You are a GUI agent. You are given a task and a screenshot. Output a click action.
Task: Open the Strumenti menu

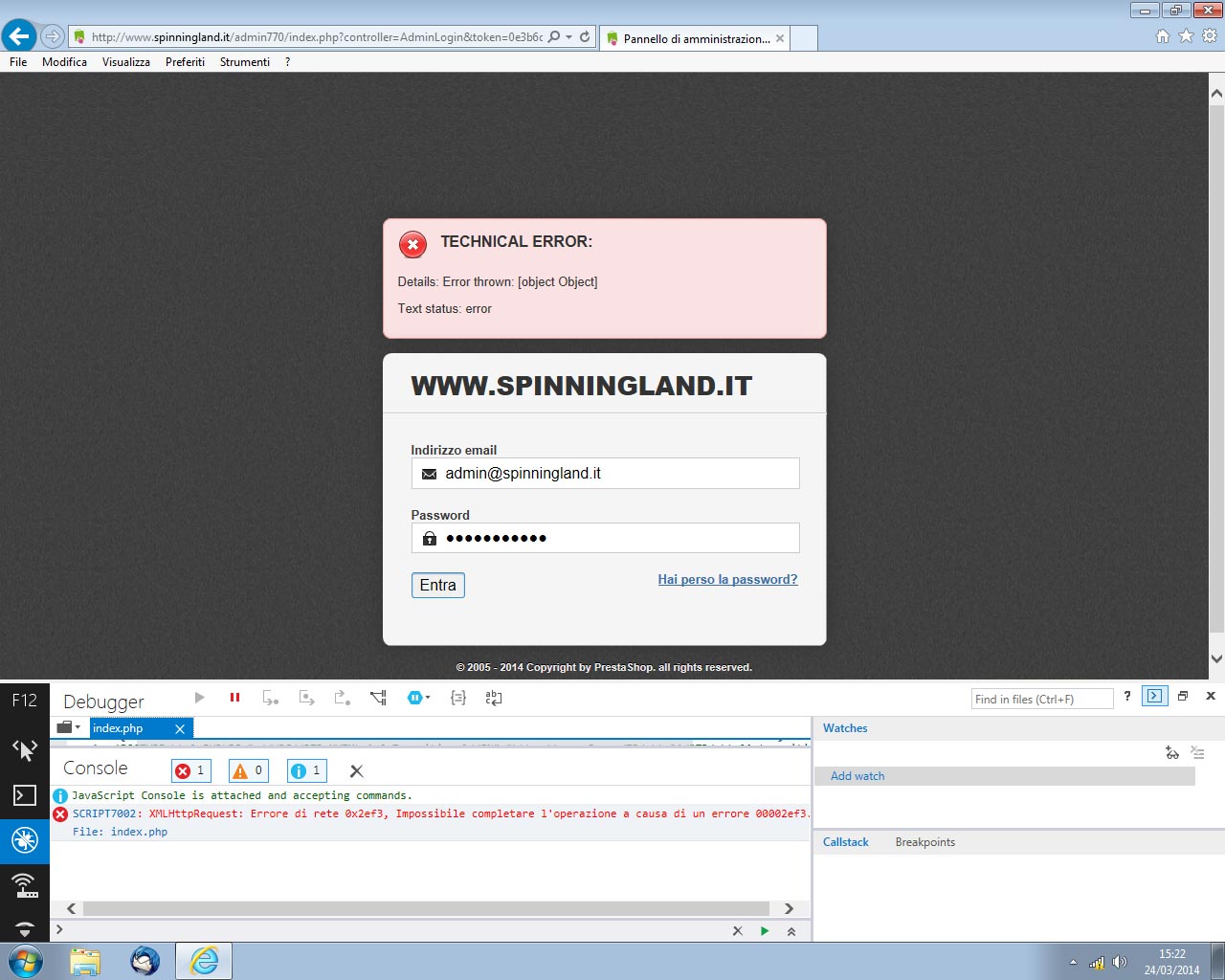(x=245, y=61)
